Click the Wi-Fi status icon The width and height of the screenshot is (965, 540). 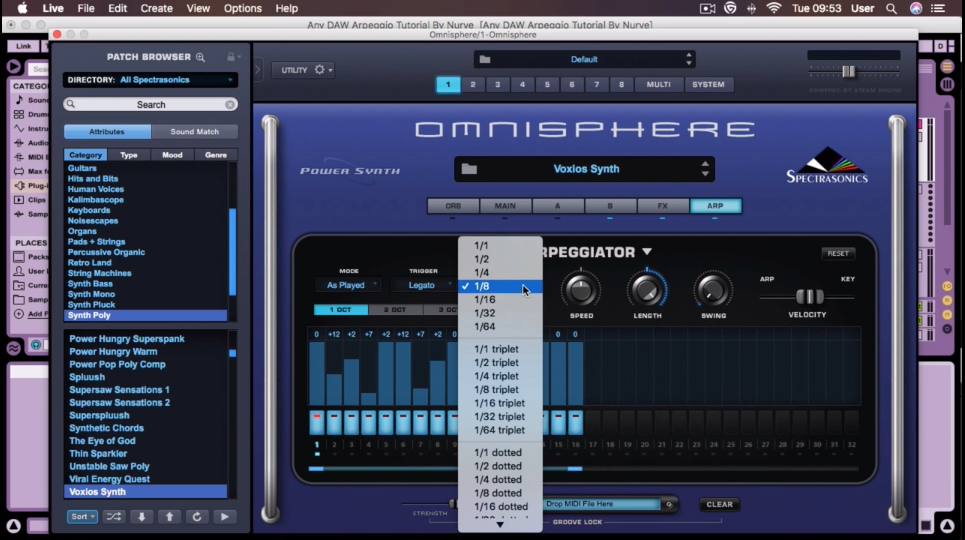point(774,8)
